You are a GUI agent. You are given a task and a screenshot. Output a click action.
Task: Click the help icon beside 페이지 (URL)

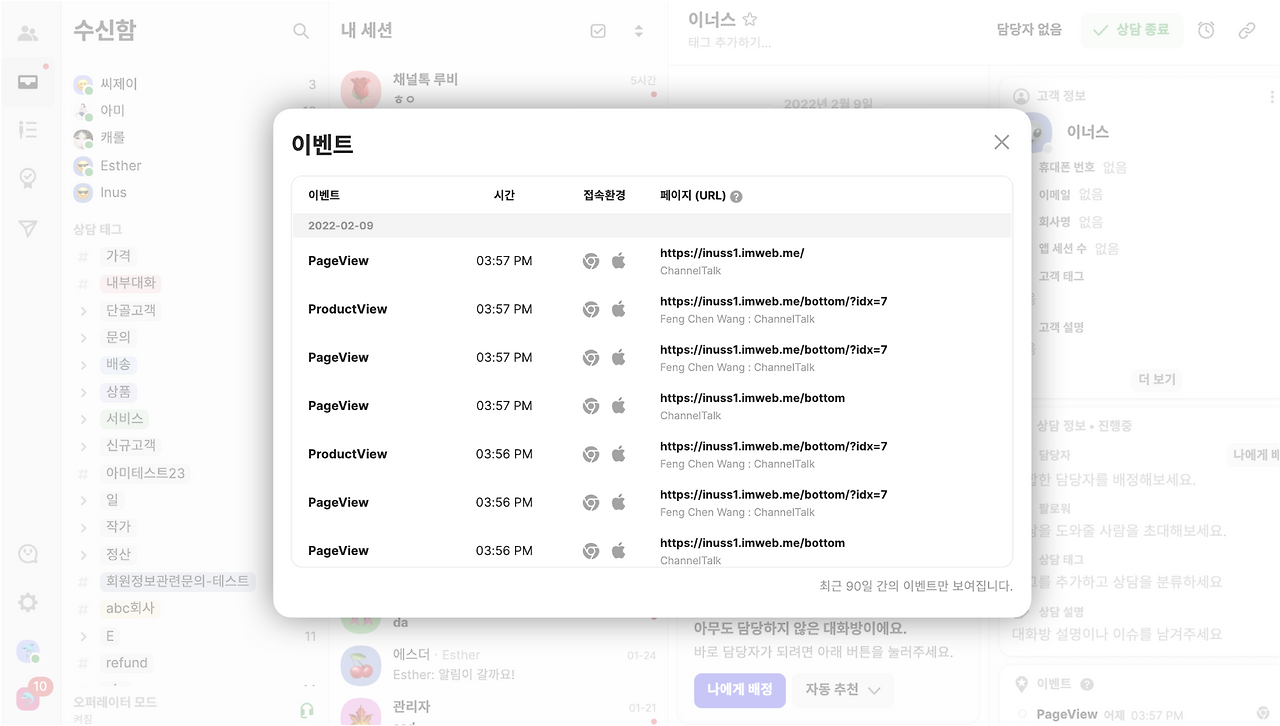[x=736, y=197]
